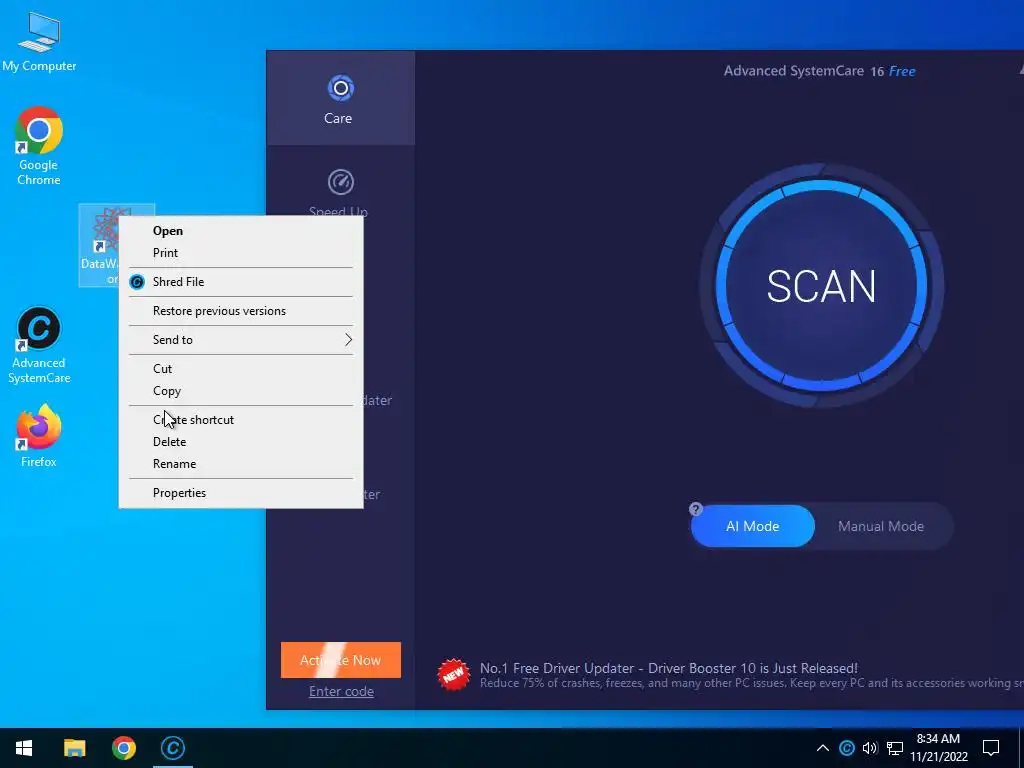Expand the Send to submenu arrow
The image size is (1024, 768).
348,340
